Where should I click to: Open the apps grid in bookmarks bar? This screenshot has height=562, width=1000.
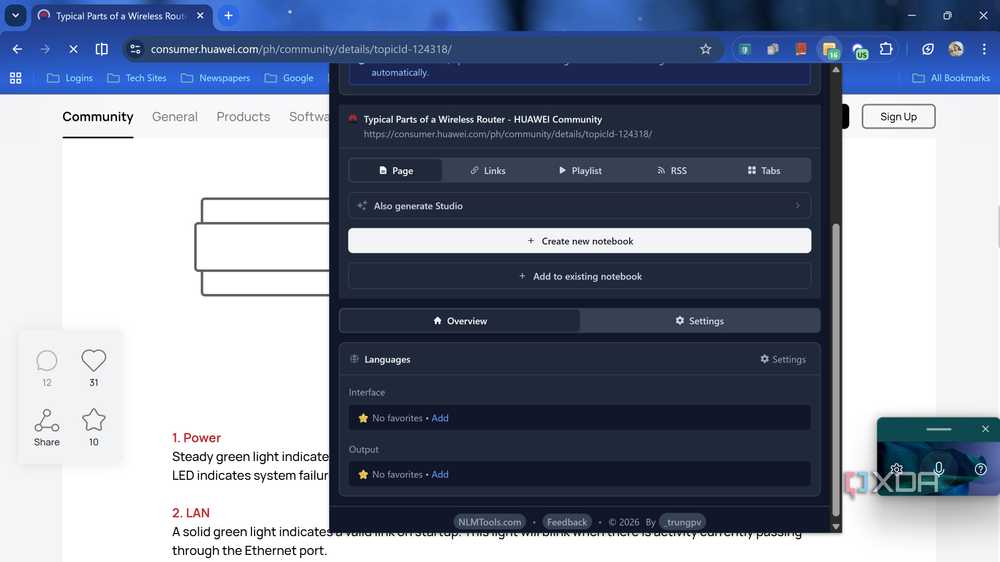16,78
